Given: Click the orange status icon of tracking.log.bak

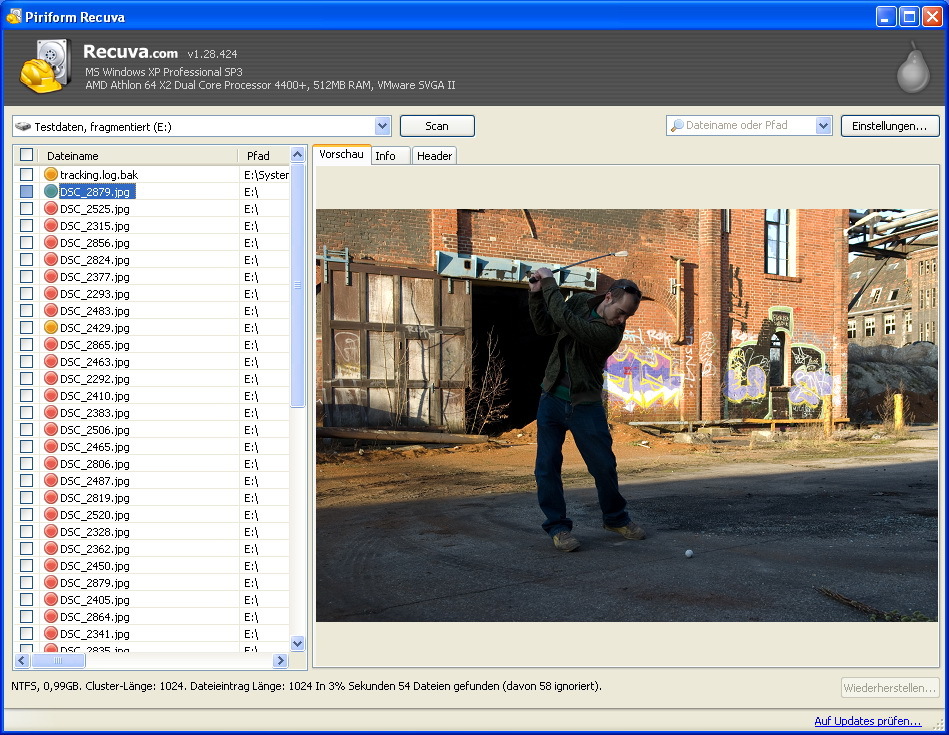Looking at the screenshot, I should coord(51,175).
